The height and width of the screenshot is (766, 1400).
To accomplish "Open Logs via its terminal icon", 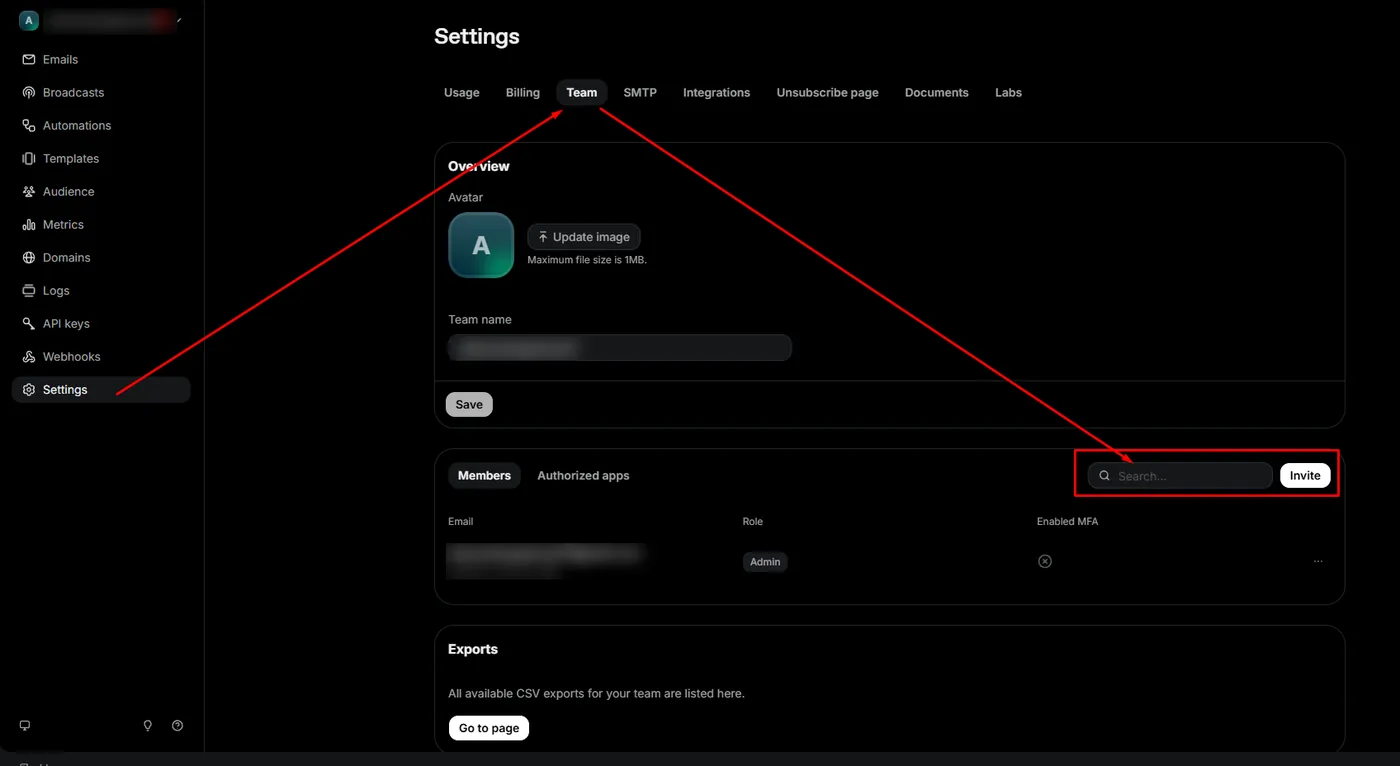I will coord(29,291).
